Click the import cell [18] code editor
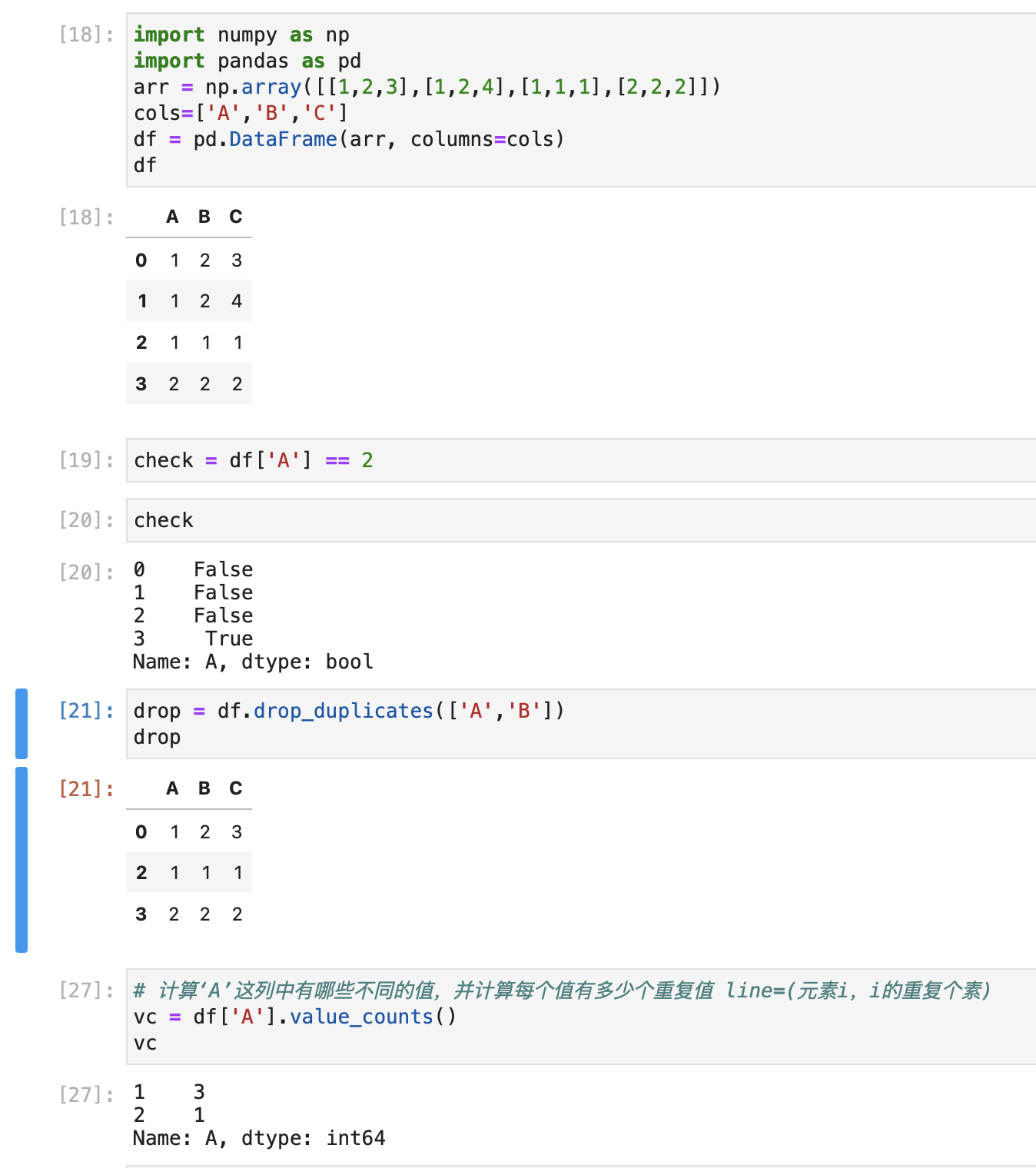 point(581,100)
